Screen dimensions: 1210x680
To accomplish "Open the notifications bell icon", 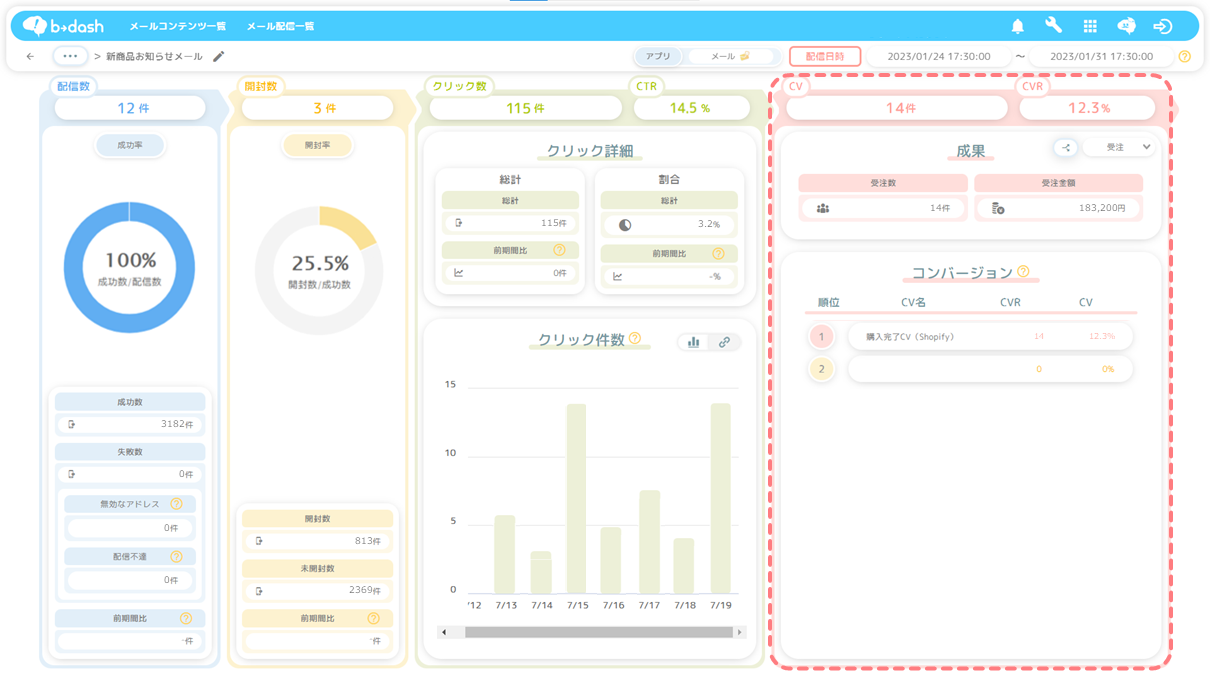I will (1017, 26).
